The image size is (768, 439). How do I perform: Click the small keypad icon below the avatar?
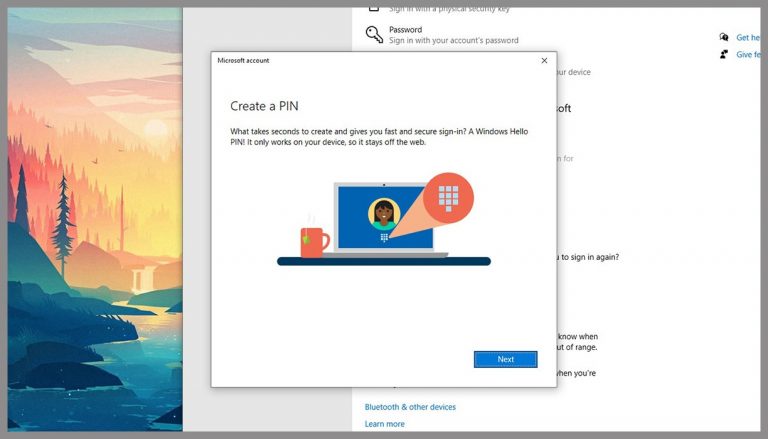[x=384, y=238]
